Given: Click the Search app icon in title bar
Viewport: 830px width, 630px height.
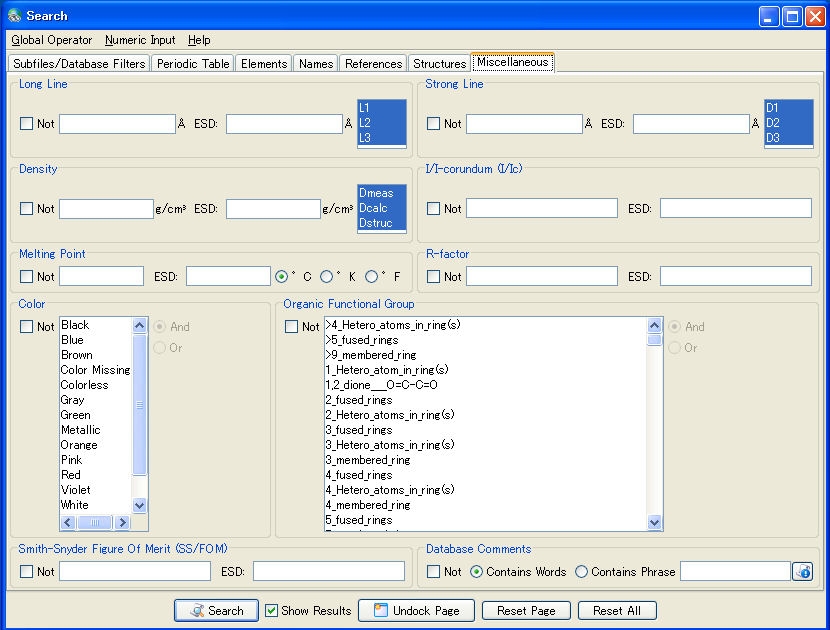Looking at the screenshot, I should (14, 16).
